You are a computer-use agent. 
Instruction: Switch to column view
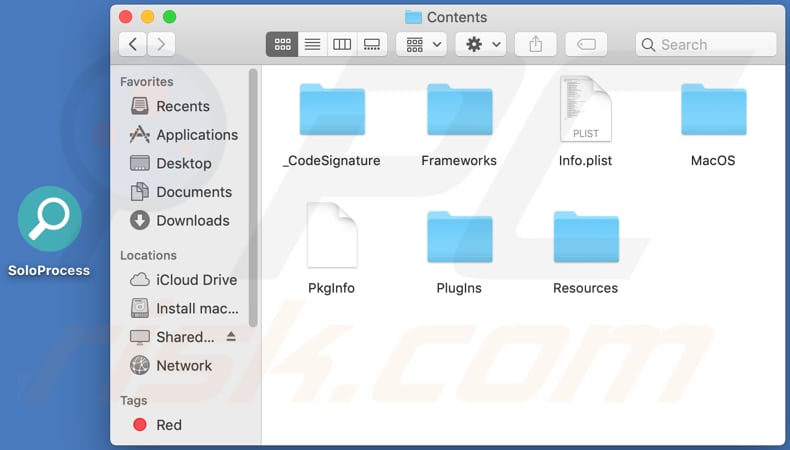342,44
